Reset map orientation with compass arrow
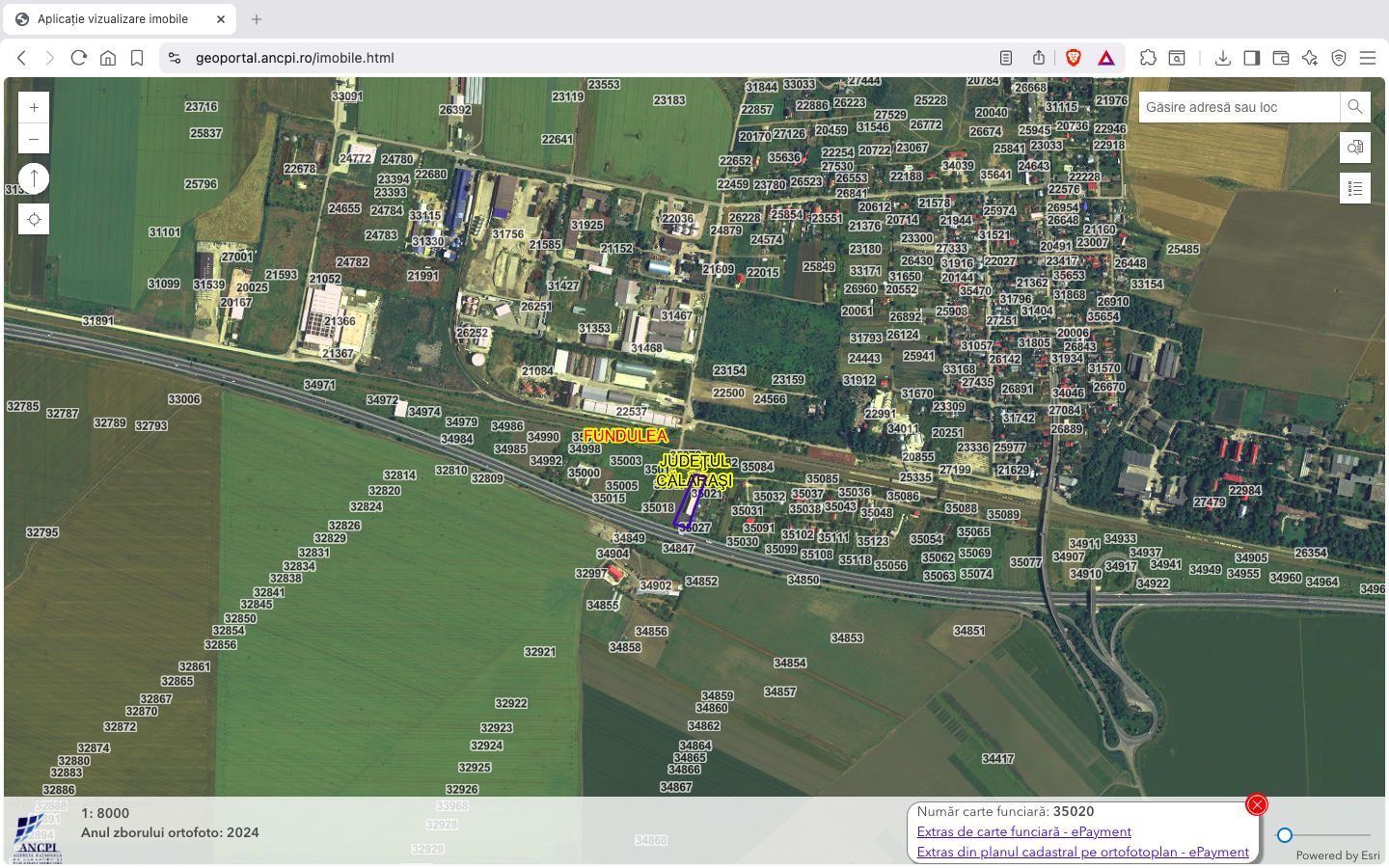Screen dimensions: 1389x868 (34, 178)
